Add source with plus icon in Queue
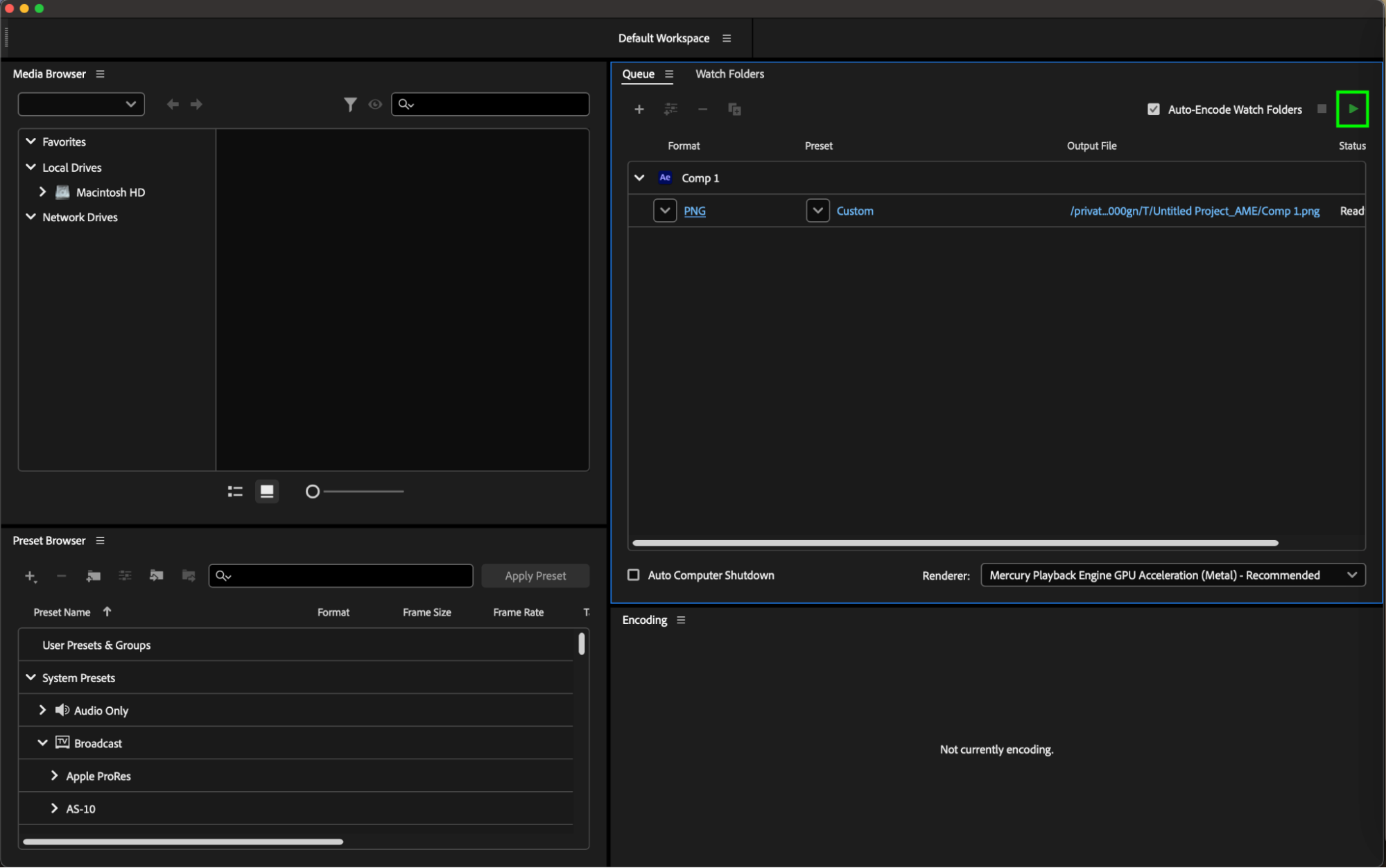1386x868 pixels. click(639, 109)
